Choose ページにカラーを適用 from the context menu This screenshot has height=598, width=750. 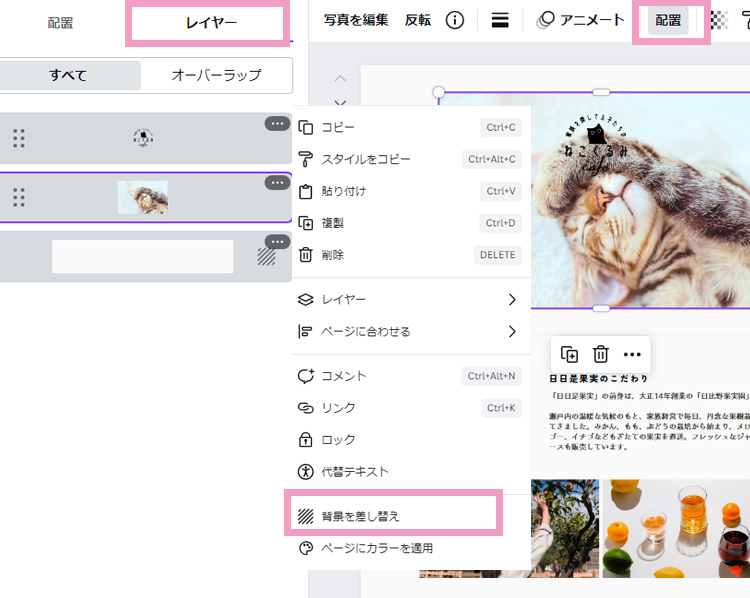(x=411, y=548)
